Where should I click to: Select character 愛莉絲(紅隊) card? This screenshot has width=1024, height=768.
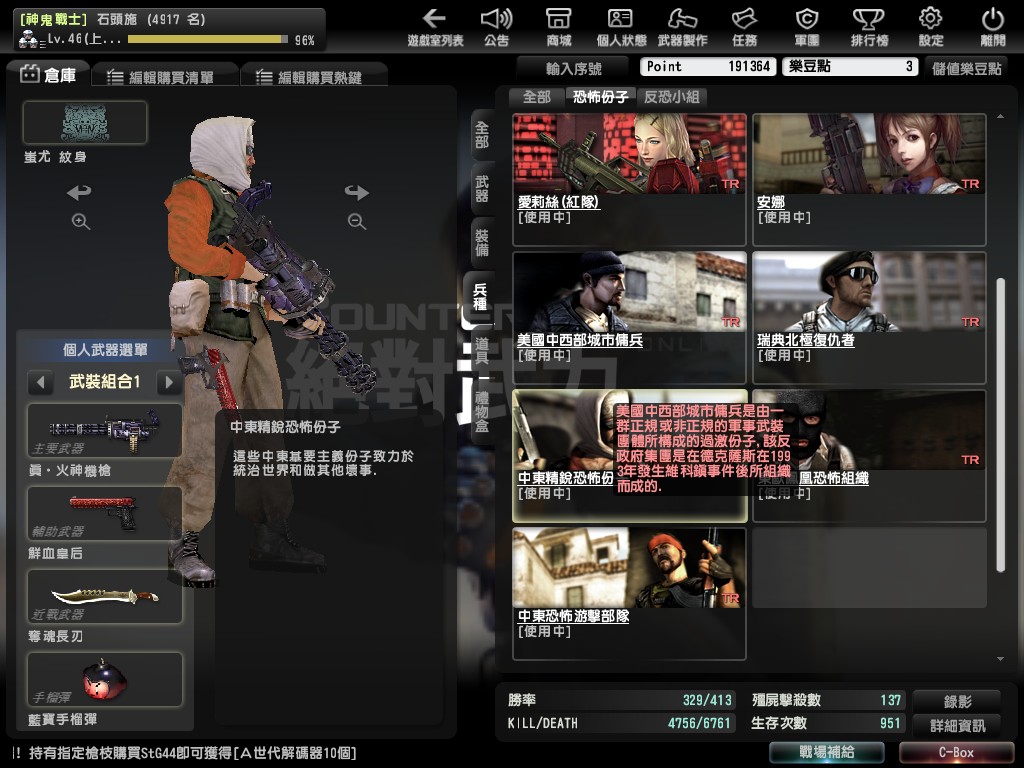click(630, 180)
